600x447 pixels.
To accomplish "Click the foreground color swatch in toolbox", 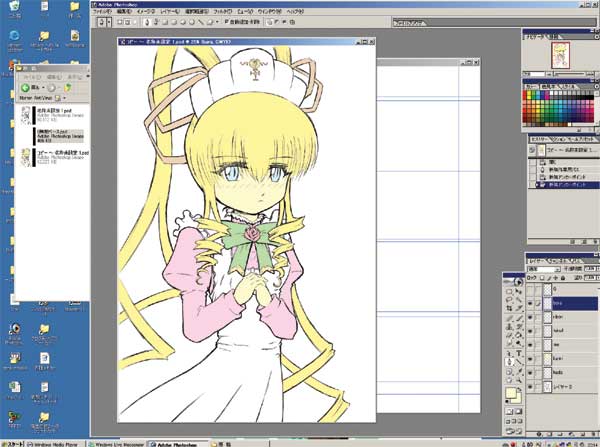I will (511, 392).
